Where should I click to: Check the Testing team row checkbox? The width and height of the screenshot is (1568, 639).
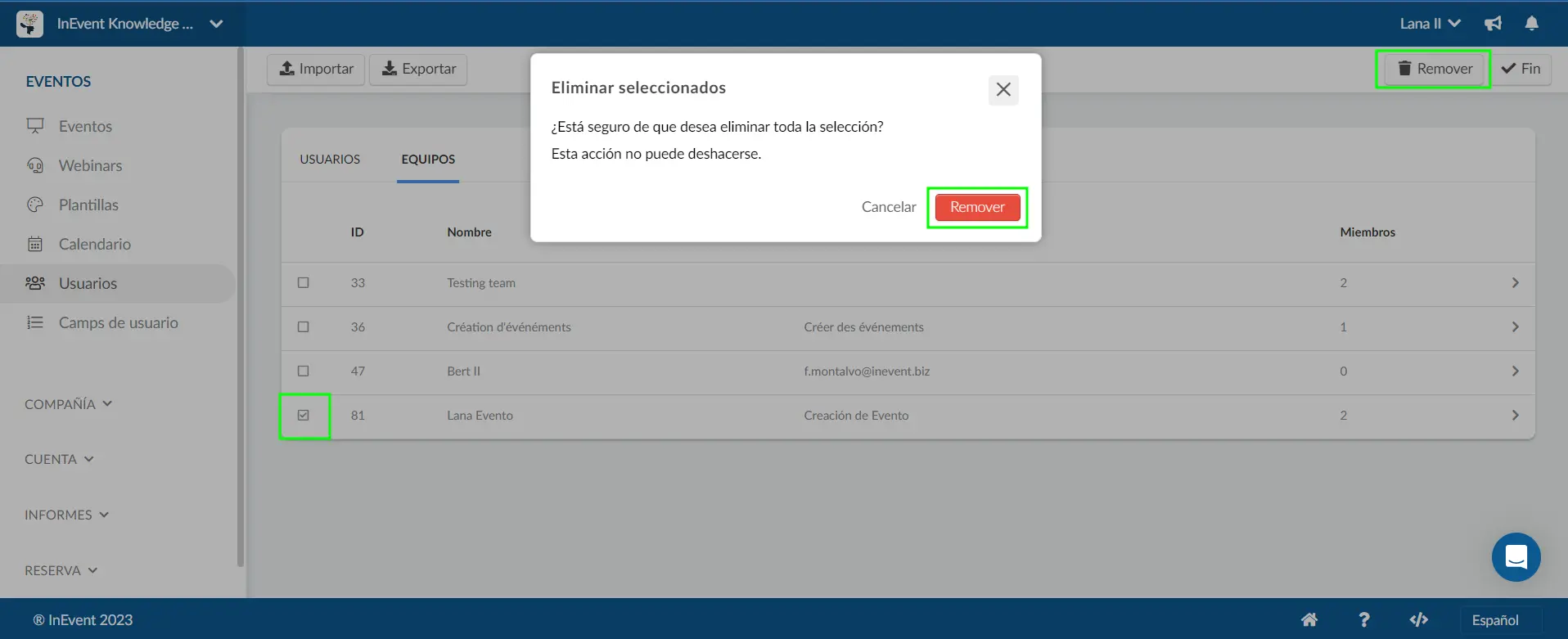click(x=304, y=282)
